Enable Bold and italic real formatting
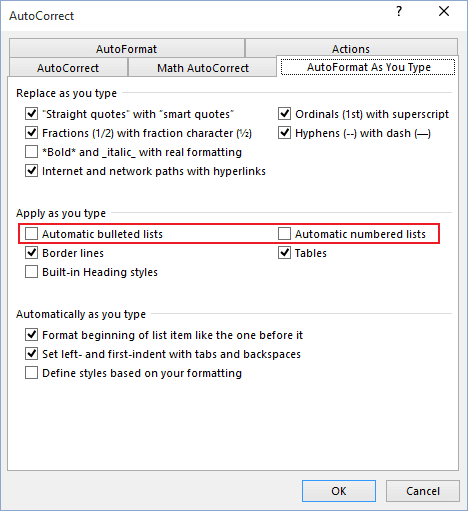The width and height of the screenshot is (468, 511). click(x=32, y=152)
